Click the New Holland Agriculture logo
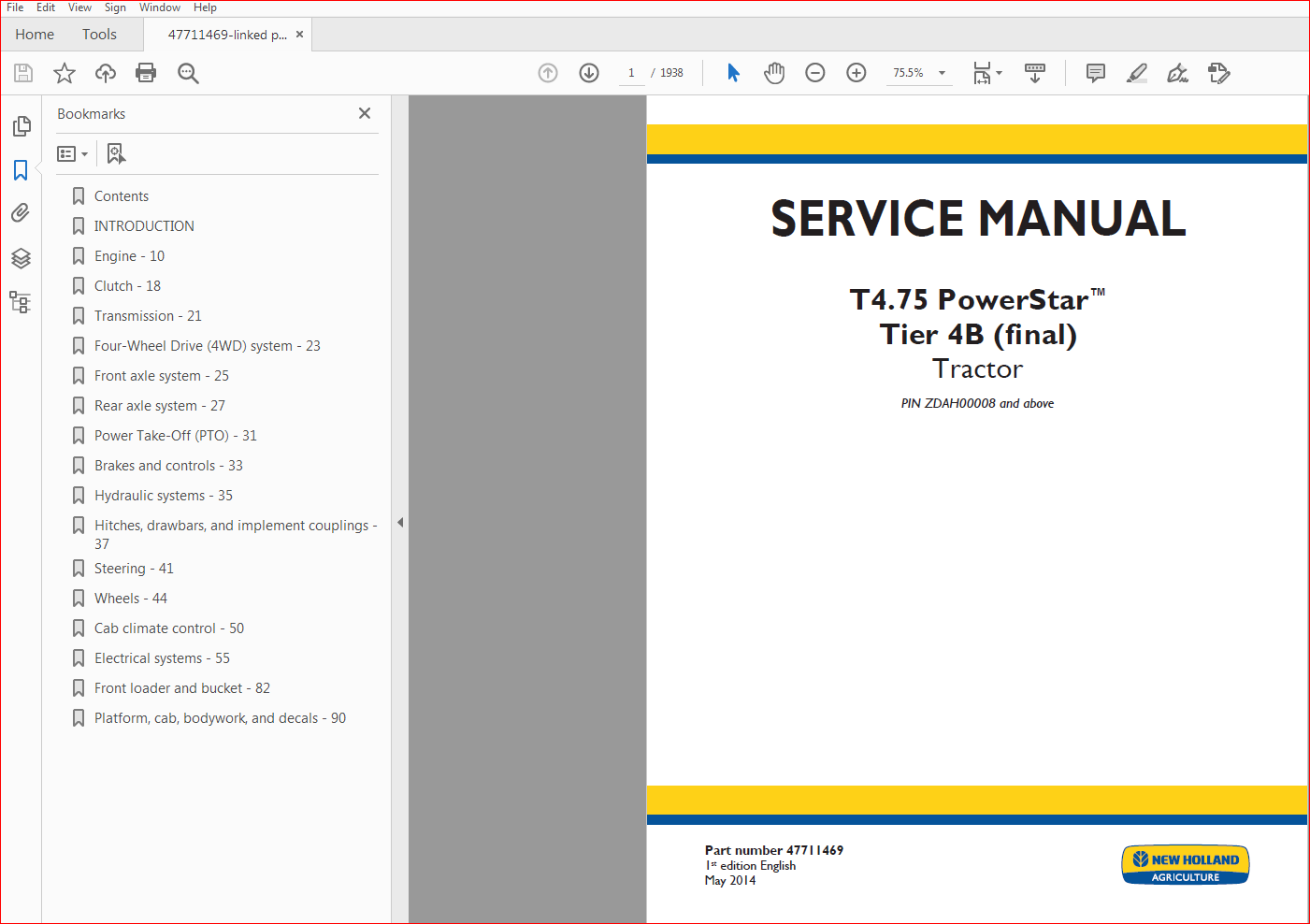 pyautogui.click(x=1186, y=865)
